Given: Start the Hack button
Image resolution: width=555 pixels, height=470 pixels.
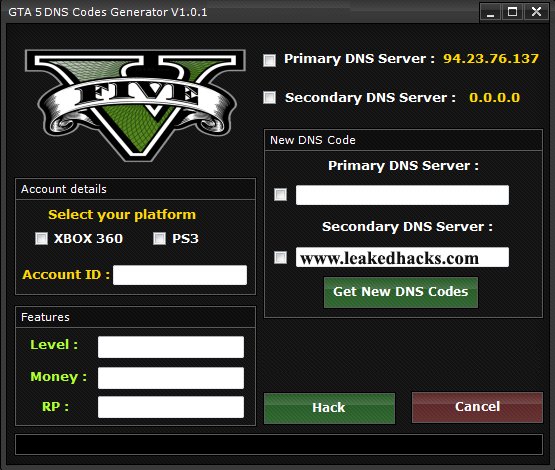Looking at the screenshot, I should click(329, 408).
